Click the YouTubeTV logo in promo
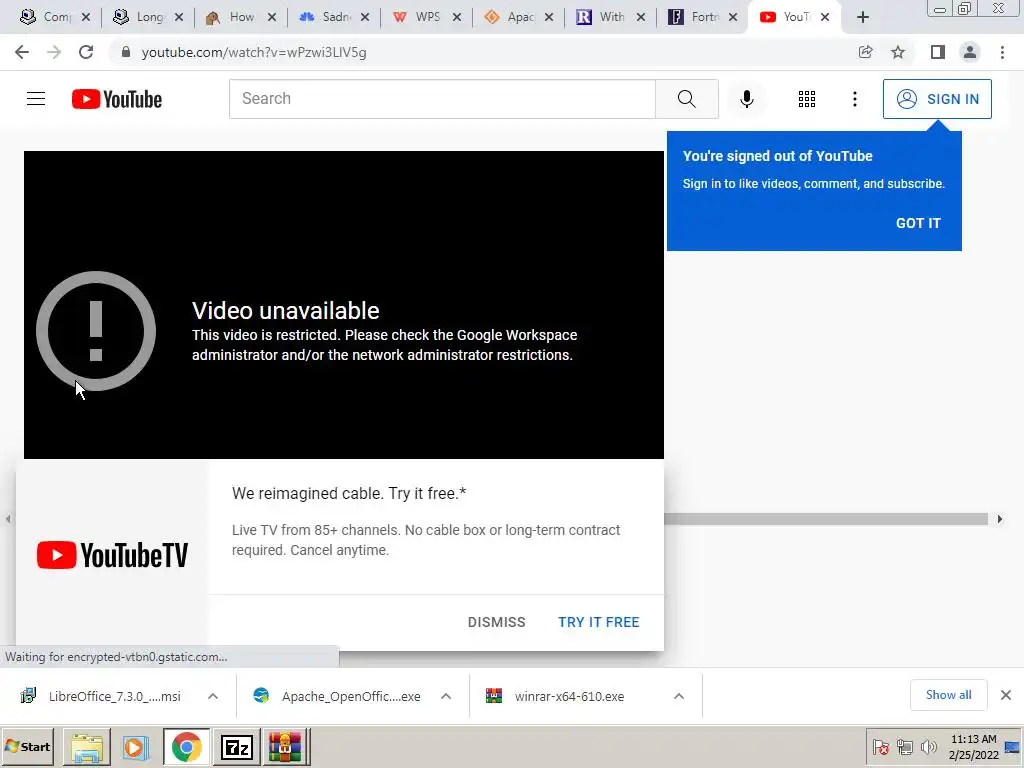1024x768 pixels. click(x=112, y=555)
